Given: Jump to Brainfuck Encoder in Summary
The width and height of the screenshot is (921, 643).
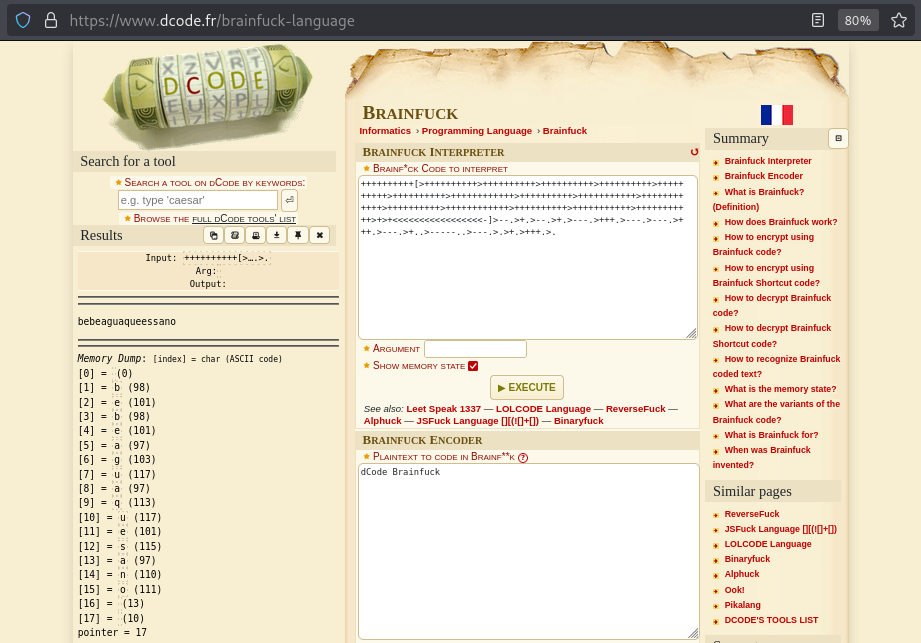Looking at the screenshot, I should tap(763, 176).
